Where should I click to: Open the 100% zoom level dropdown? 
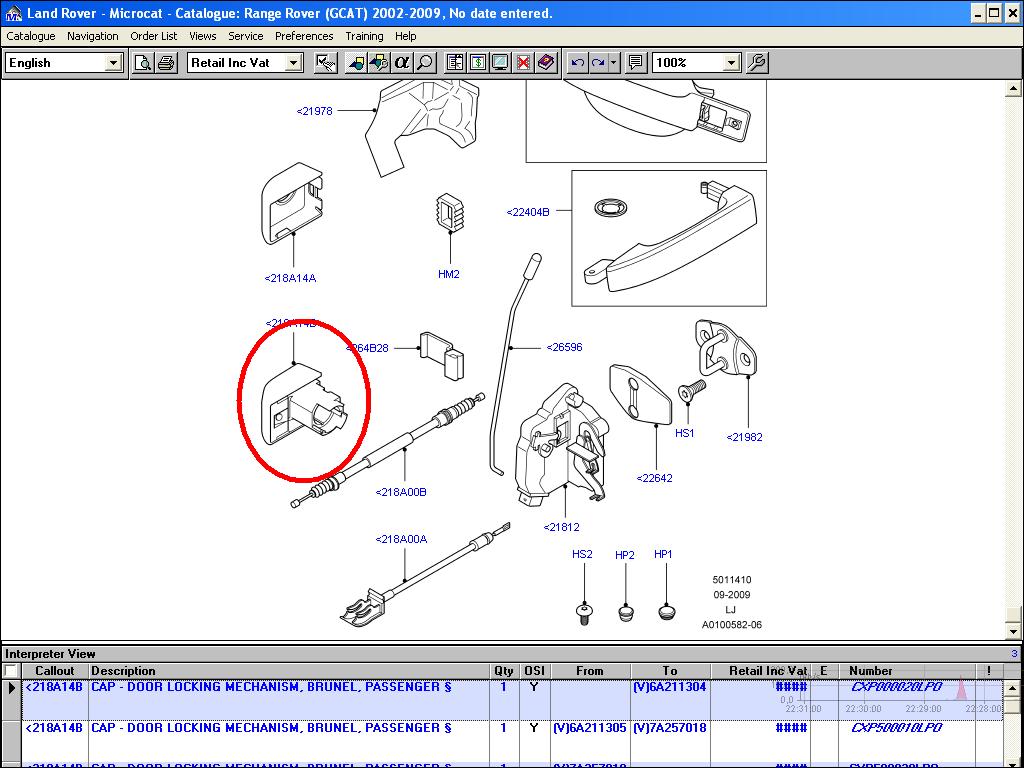click(731, 63)
